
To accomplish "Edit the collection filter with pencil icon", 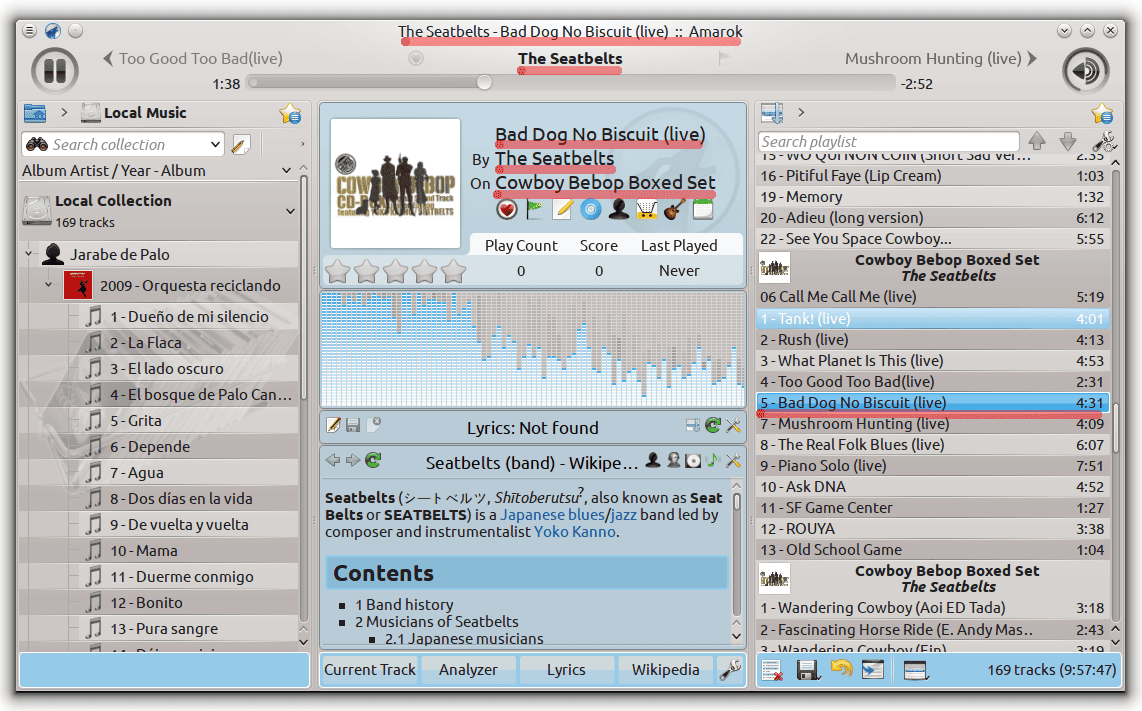I will pyautogui.click(x=240, y=144).
